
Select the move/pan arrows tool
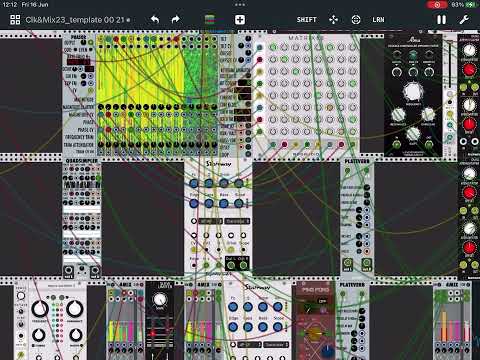tap(333, 20)
